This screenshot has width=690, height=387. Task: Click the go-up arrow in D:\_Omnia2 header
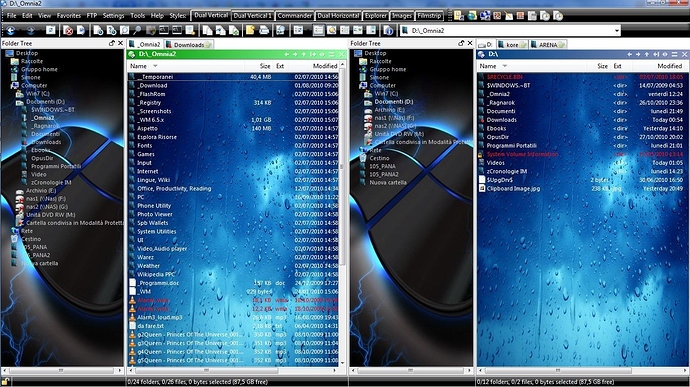pos(304,54)
